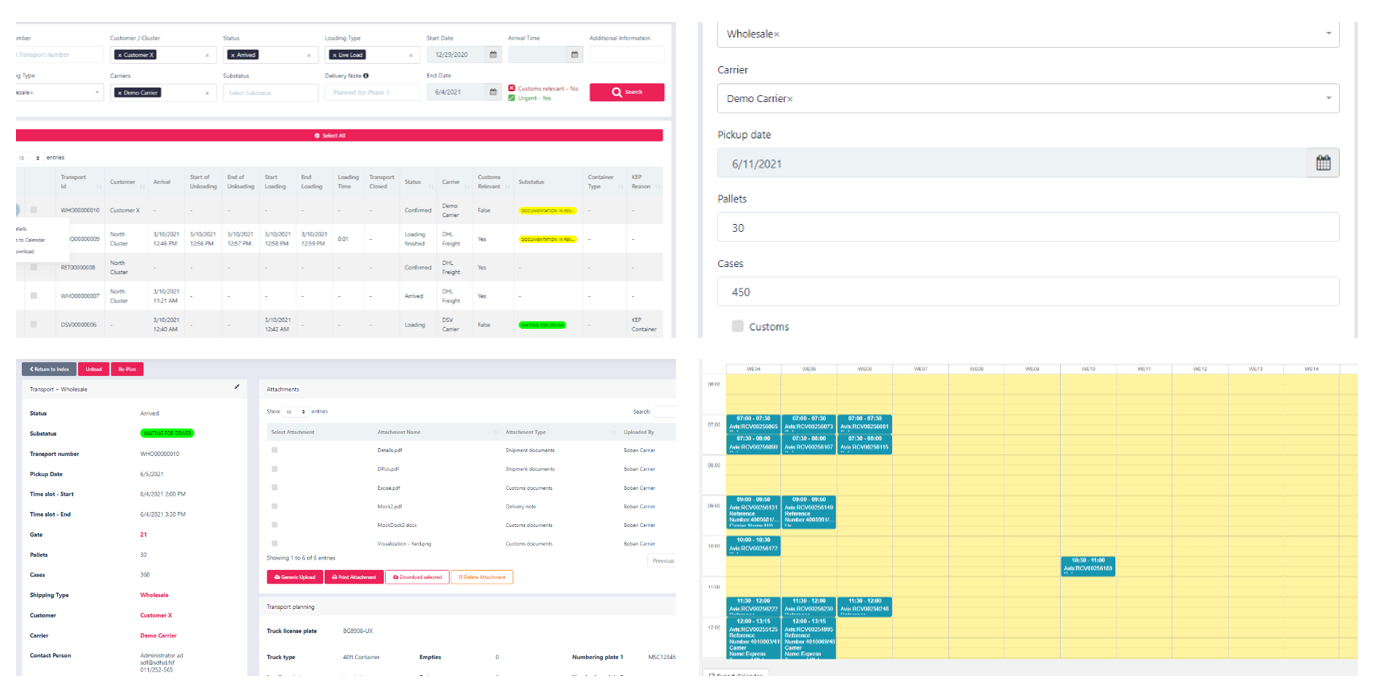Click the Generic Upload button
Screen dimensions: 1375x690
[294, 577]
